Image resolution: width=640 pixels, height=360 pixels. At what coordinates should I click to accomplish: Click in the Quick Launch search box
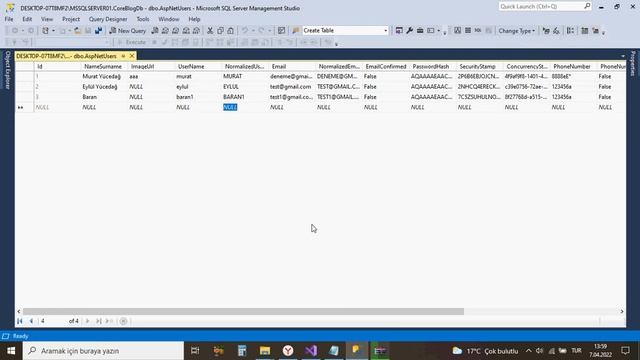click(541, 6)
